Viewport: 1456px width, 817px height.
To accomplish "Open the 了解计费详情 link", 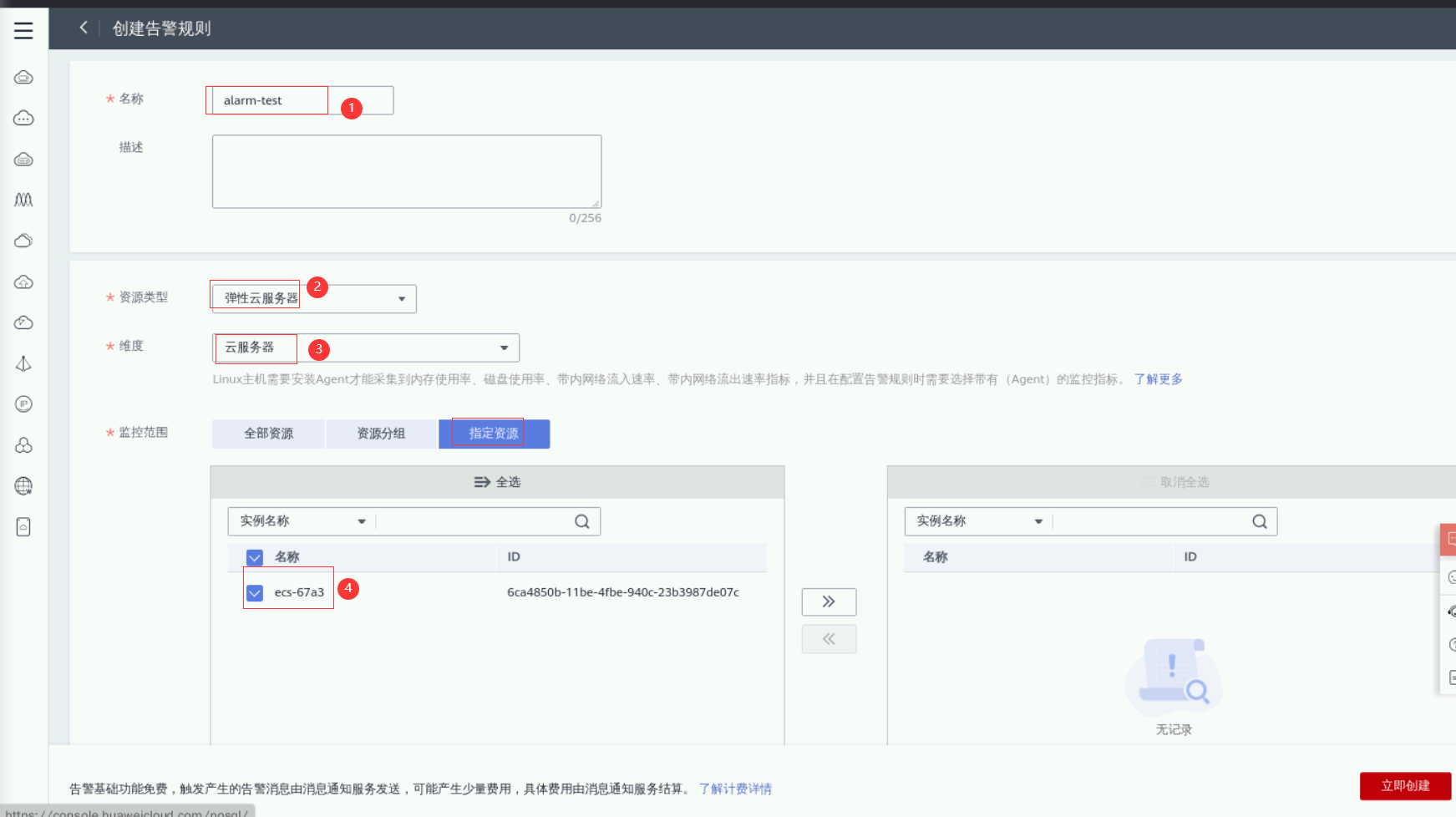I will (735, 789).
